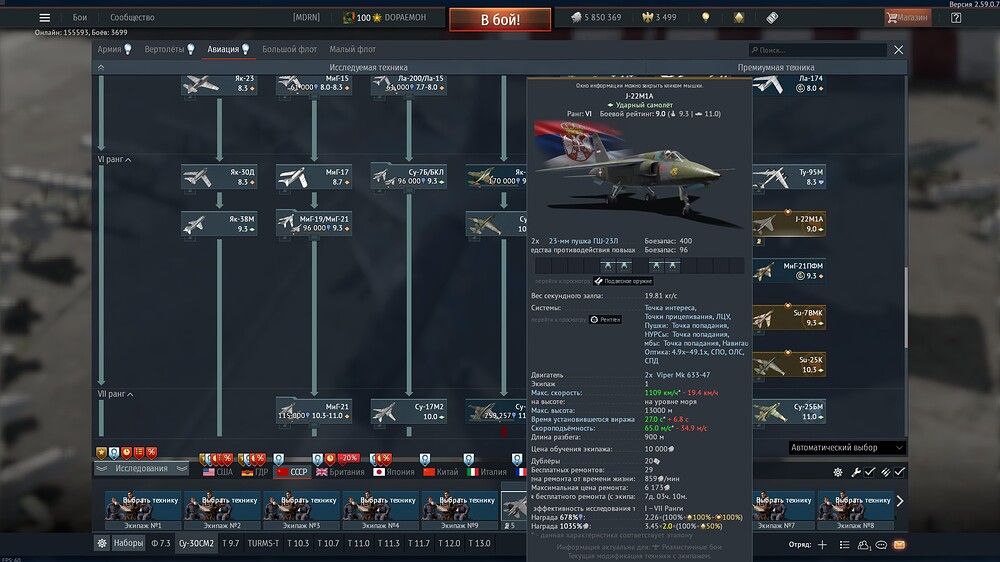Click the Рентген X-ray button
The height and width of the screenshot is (562, 1000).
605,320
